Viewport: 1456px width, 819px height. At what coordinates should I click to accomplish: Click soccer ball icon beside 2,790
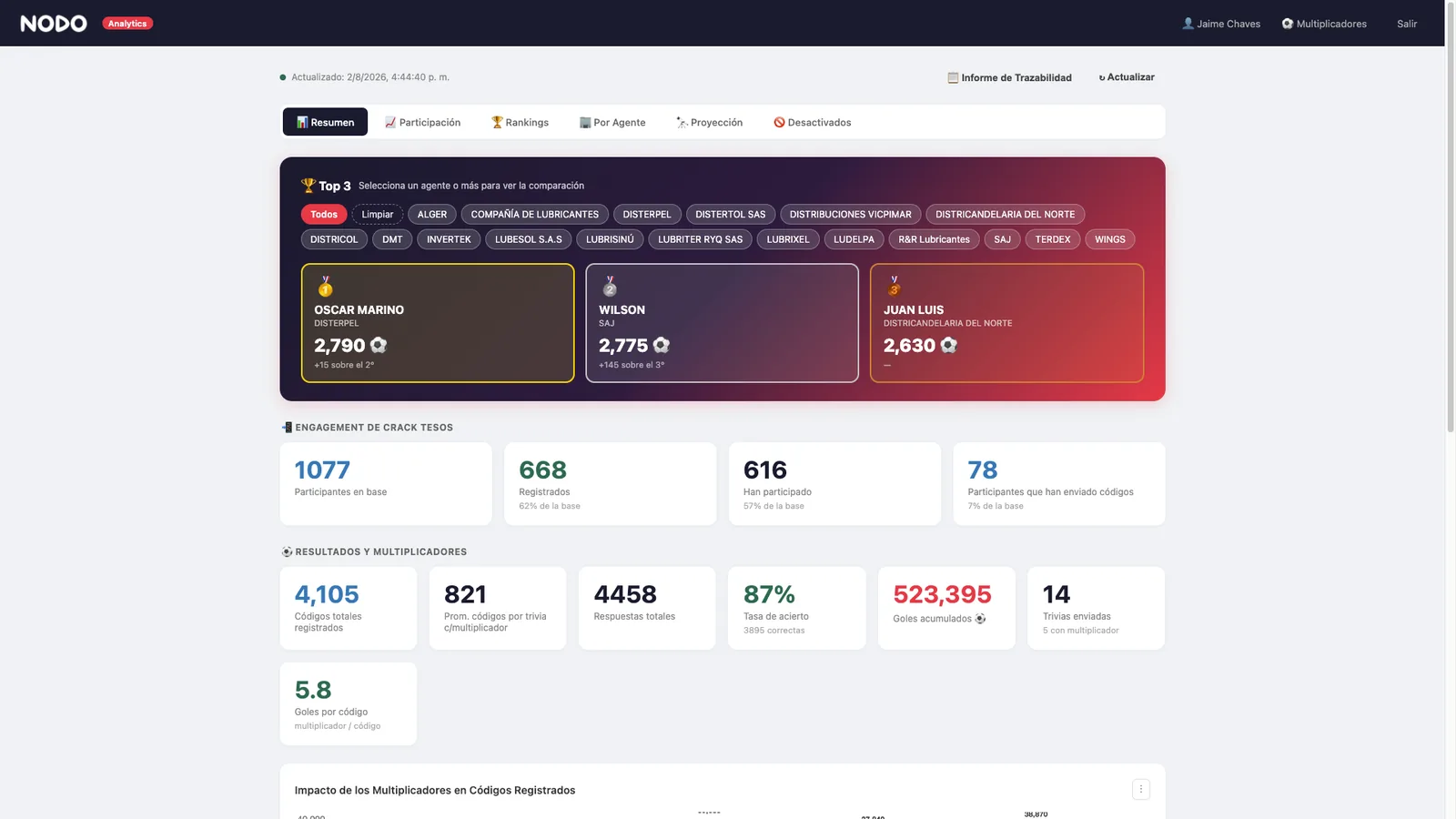pos(379,345)
